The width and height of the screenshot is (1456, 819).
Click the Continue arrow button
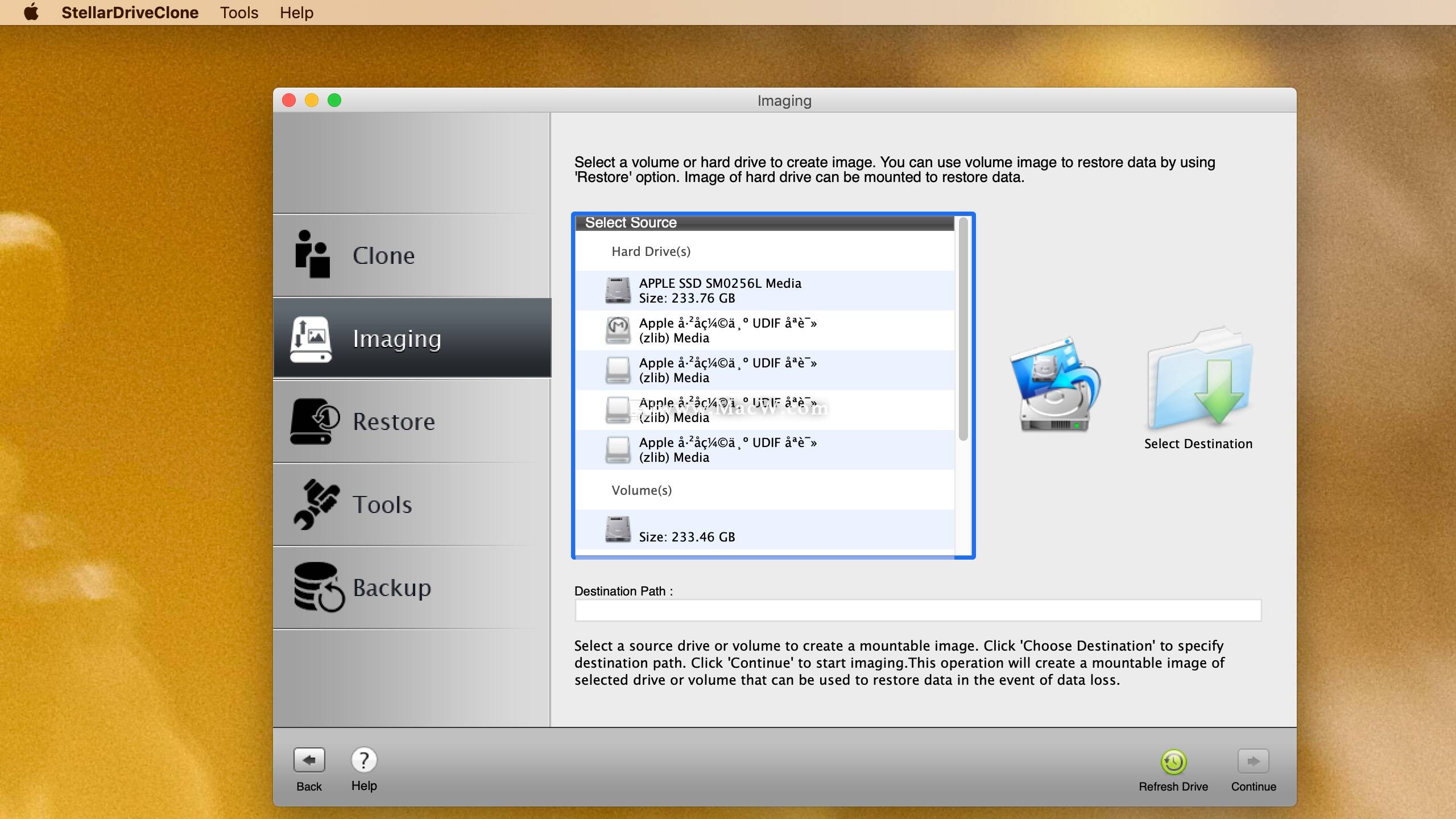tap(1253, 761)
